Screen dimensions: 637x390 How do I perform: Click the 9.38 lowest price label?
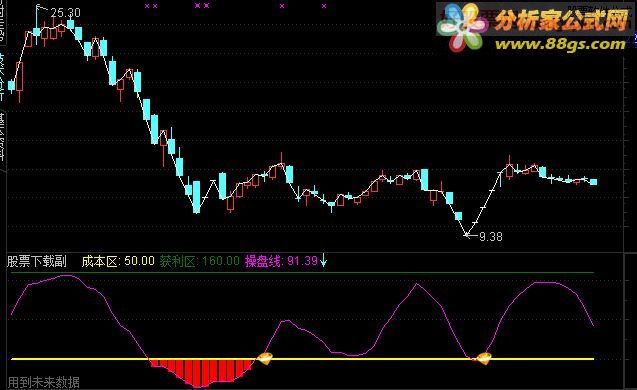pos(491,236)
